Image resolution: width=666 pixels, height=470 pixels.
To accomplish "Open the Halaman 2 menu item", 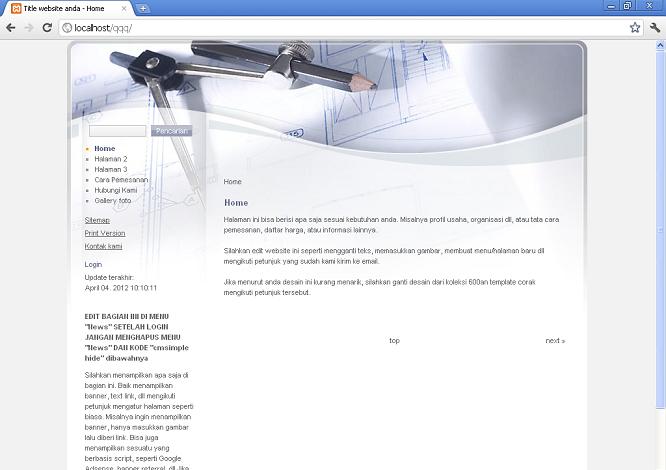I will coord(110,159).
